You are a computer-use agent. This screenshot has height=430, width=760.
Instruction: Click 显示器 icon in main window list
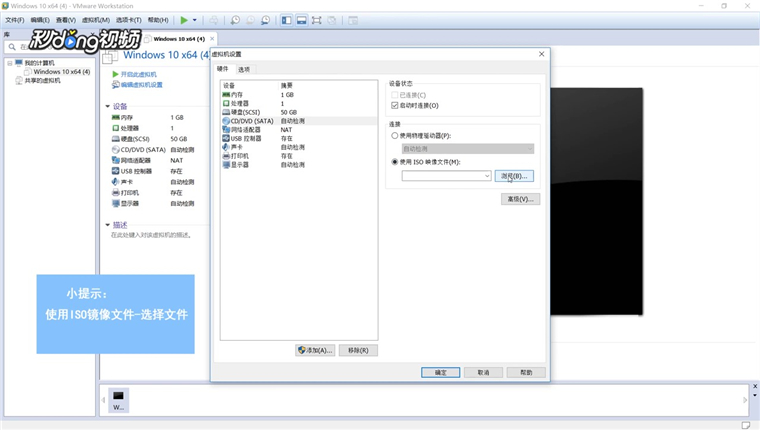(x=115, y=203)
